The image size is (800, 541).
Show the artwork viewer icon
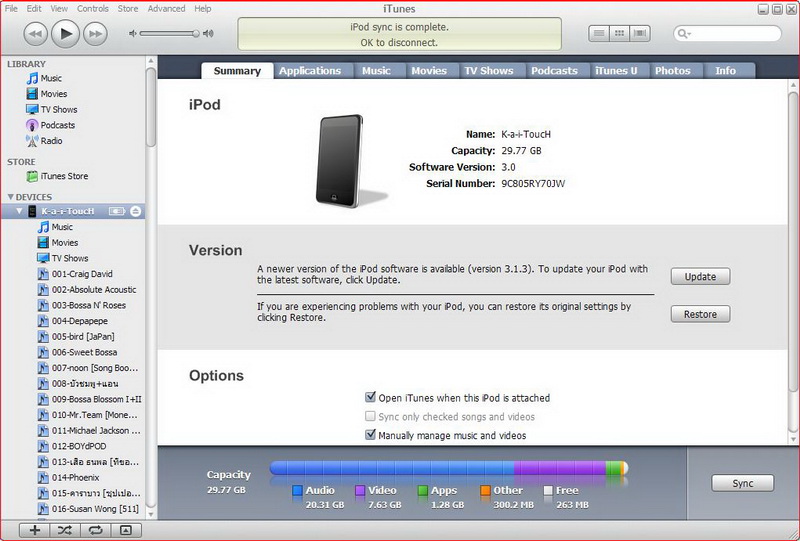pyautogui.click(x=125, y=530)
